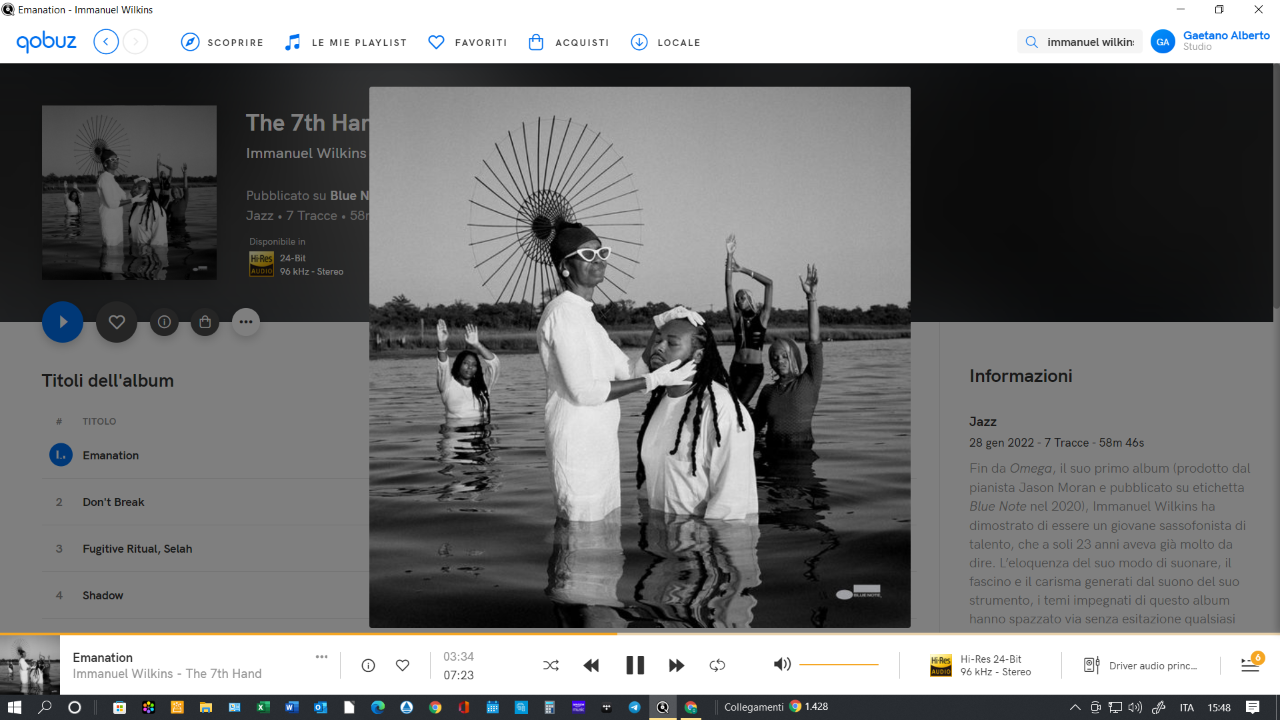1280x720 pixels.
Task: Open the Locale downloads section
Action: 665,42
